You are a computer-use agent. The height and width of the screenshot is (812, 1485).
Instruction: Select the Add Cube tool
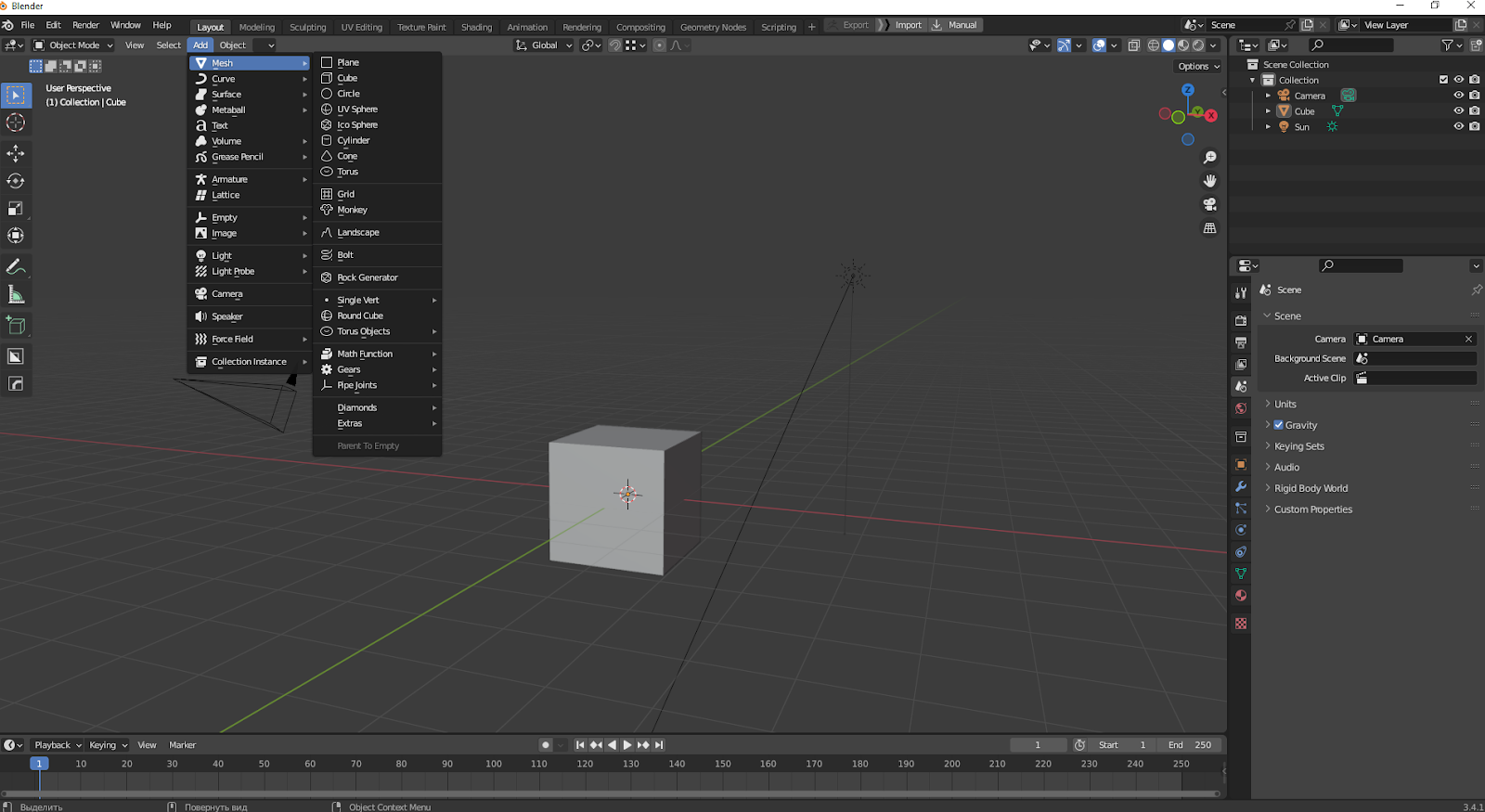pos(16,326)
